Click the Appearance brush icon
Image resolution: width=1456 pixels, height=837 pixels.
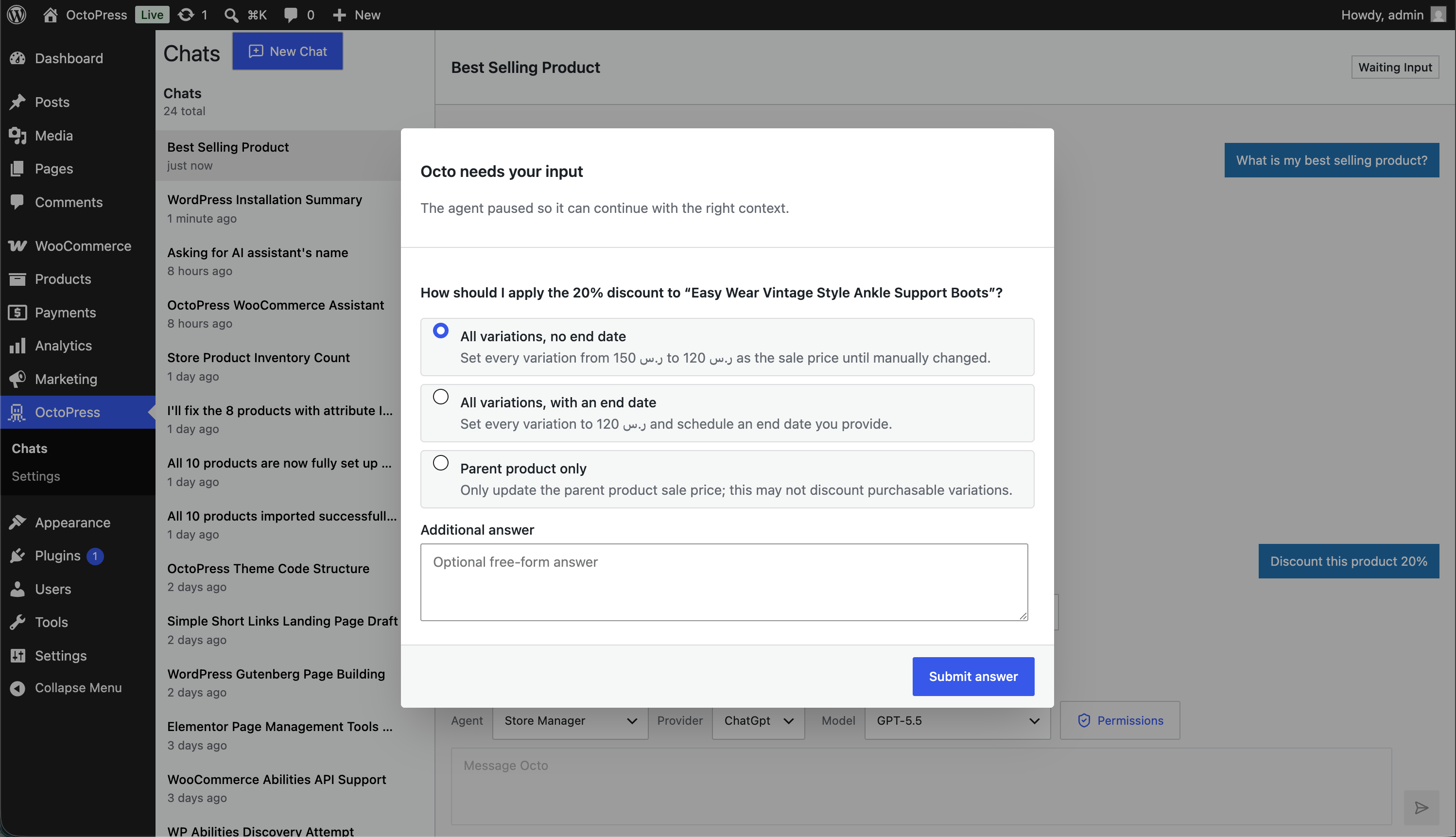click(x=17, y=522)
